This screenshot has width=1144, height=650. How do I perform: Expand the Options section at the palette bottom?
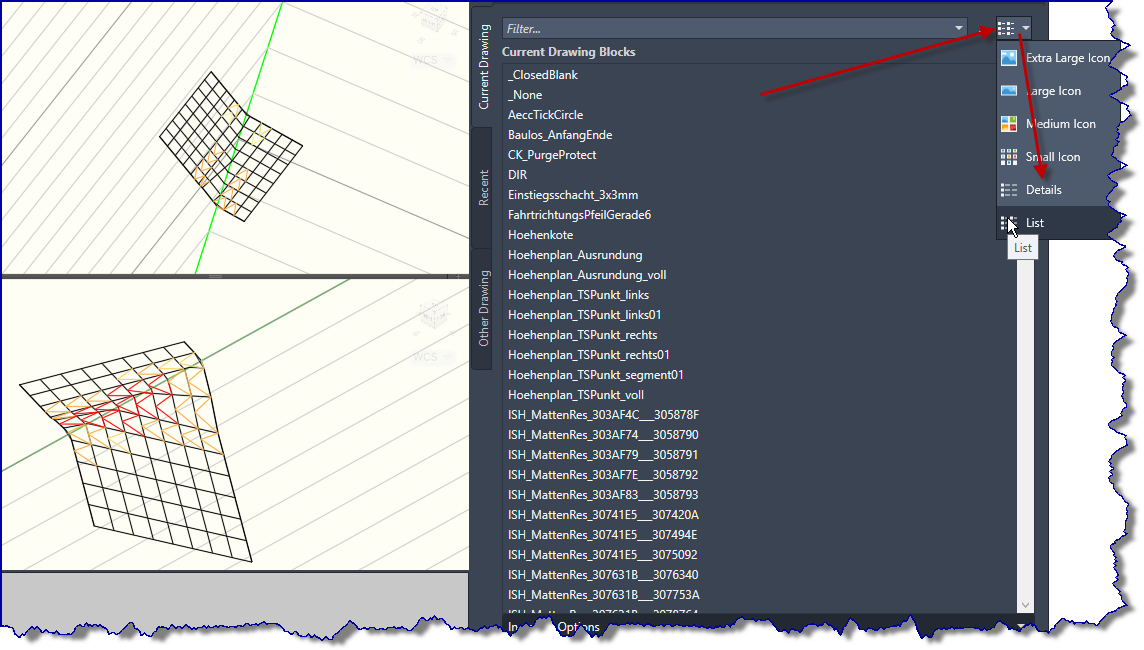coord(578,626)
